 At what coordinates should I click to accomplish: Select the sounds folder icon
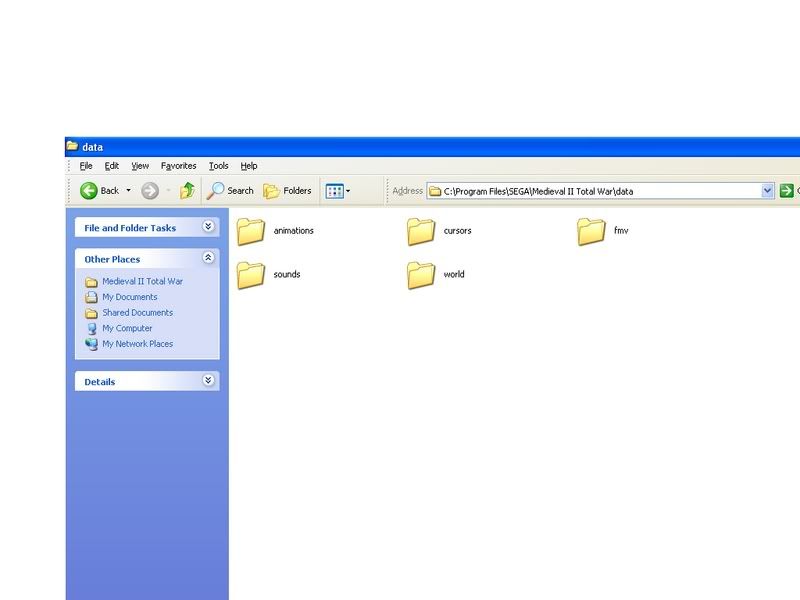pyautogui.click(x=251, y=275)
